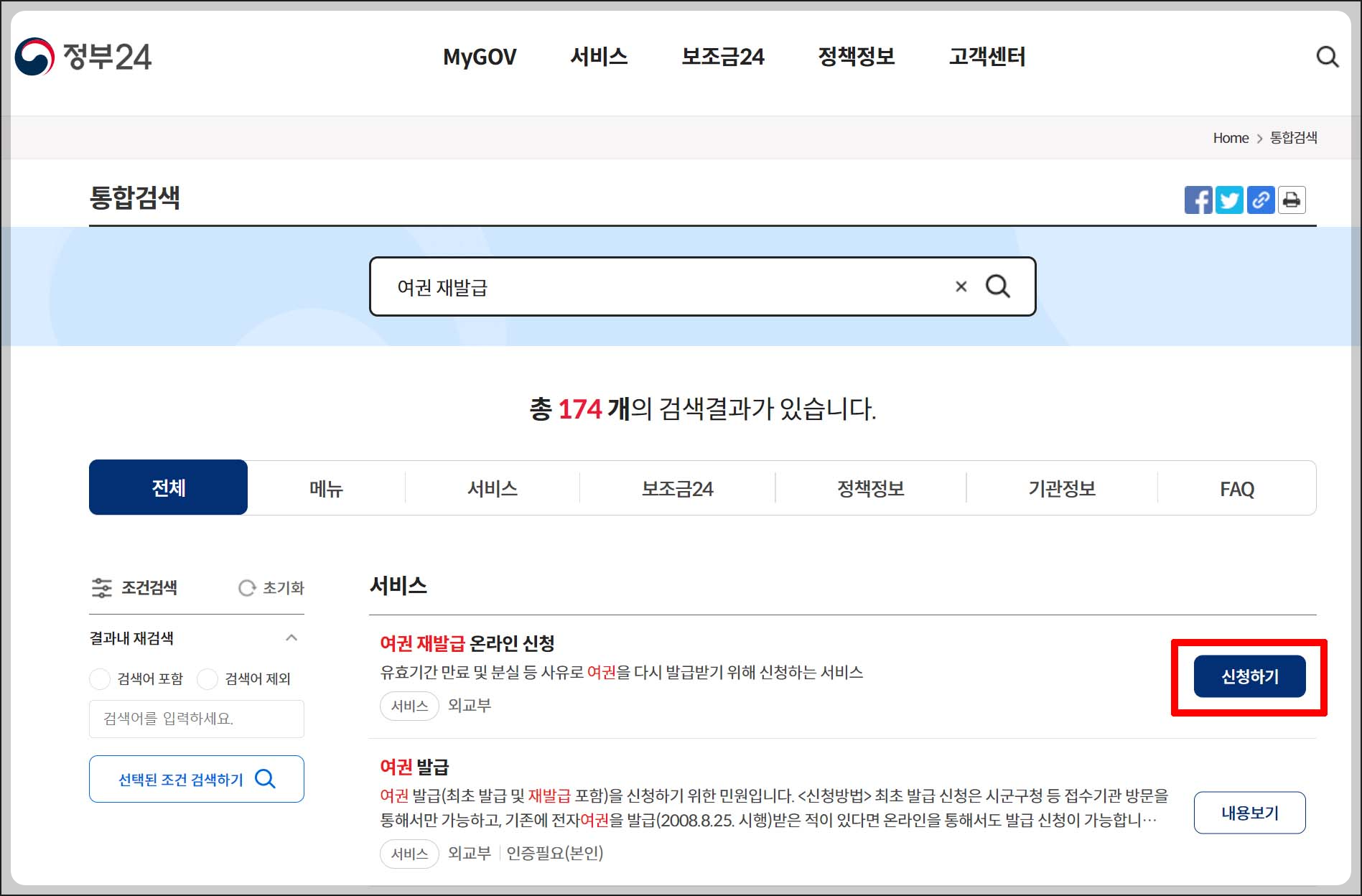1362x896 pixels.
Task: Open 여권 발급 details via 내용보기
Action: 1249,812
